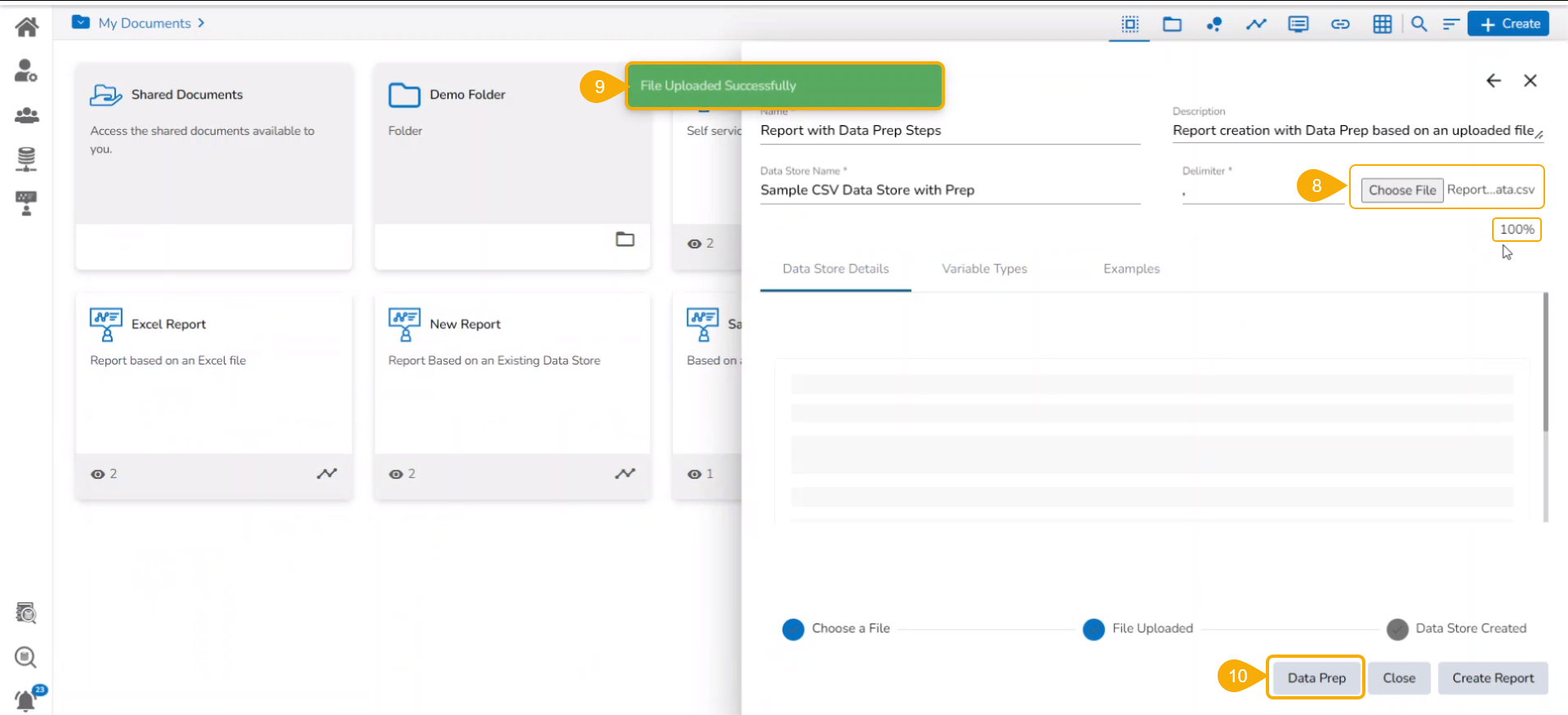Click the notifications bell icon
The height and width of the screenshot is (715, 1568).
click(26, 699)
